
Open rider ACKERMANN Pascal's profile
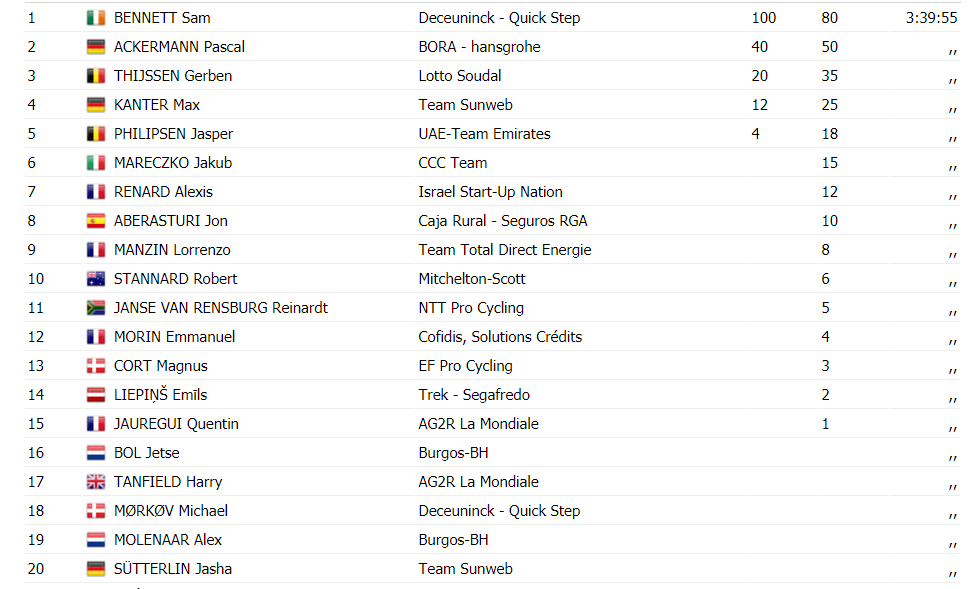(x=179, y=47)
